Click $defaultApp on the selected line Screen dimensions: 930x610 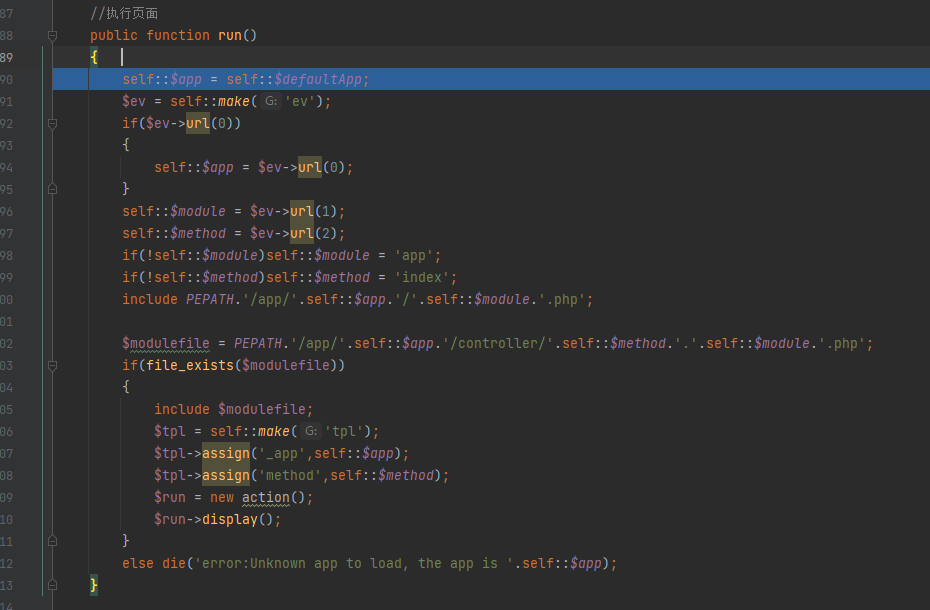[x=318, y=80]
